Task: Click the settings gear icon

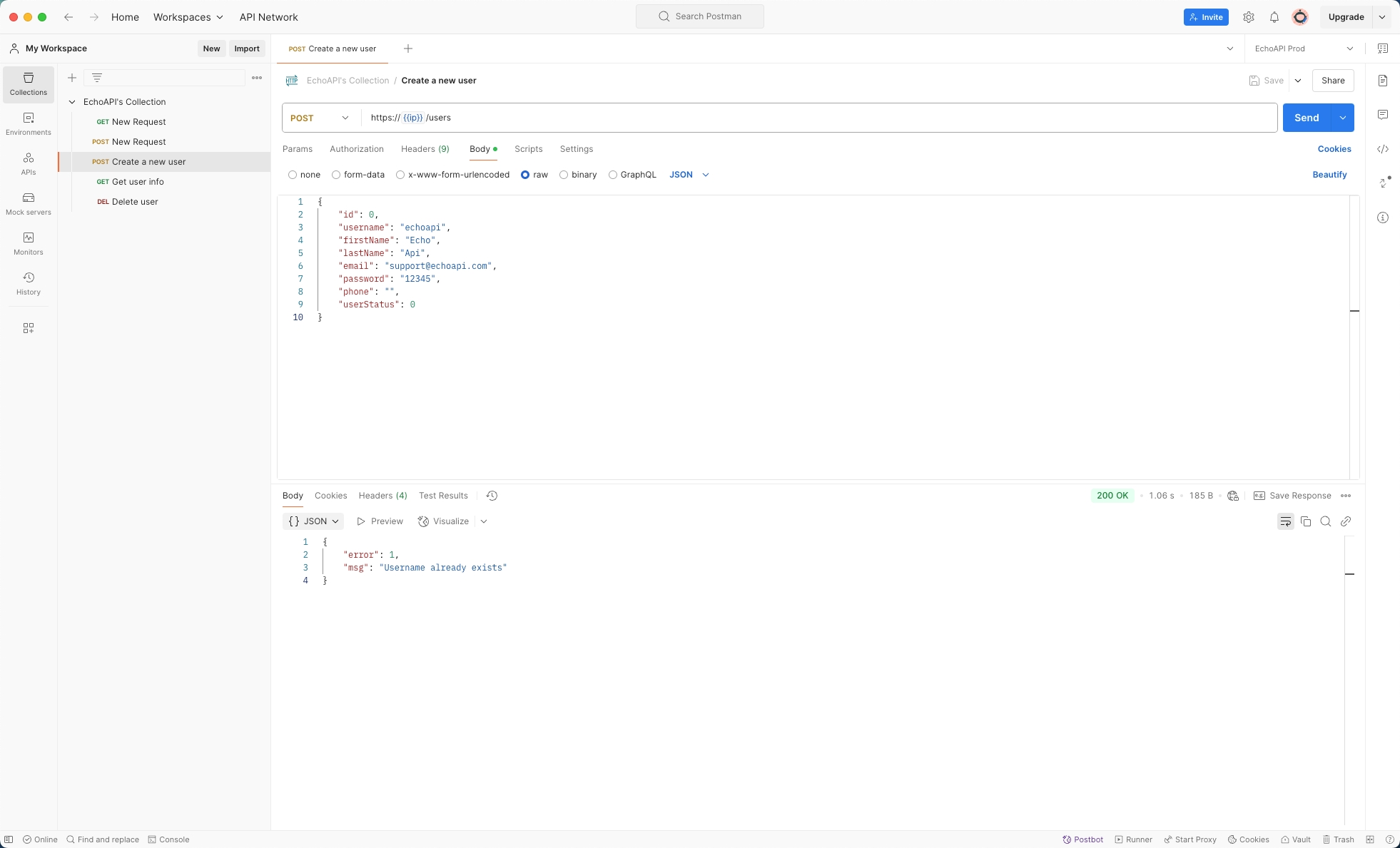Action: pyautogui.click(x=1249, y=17)
